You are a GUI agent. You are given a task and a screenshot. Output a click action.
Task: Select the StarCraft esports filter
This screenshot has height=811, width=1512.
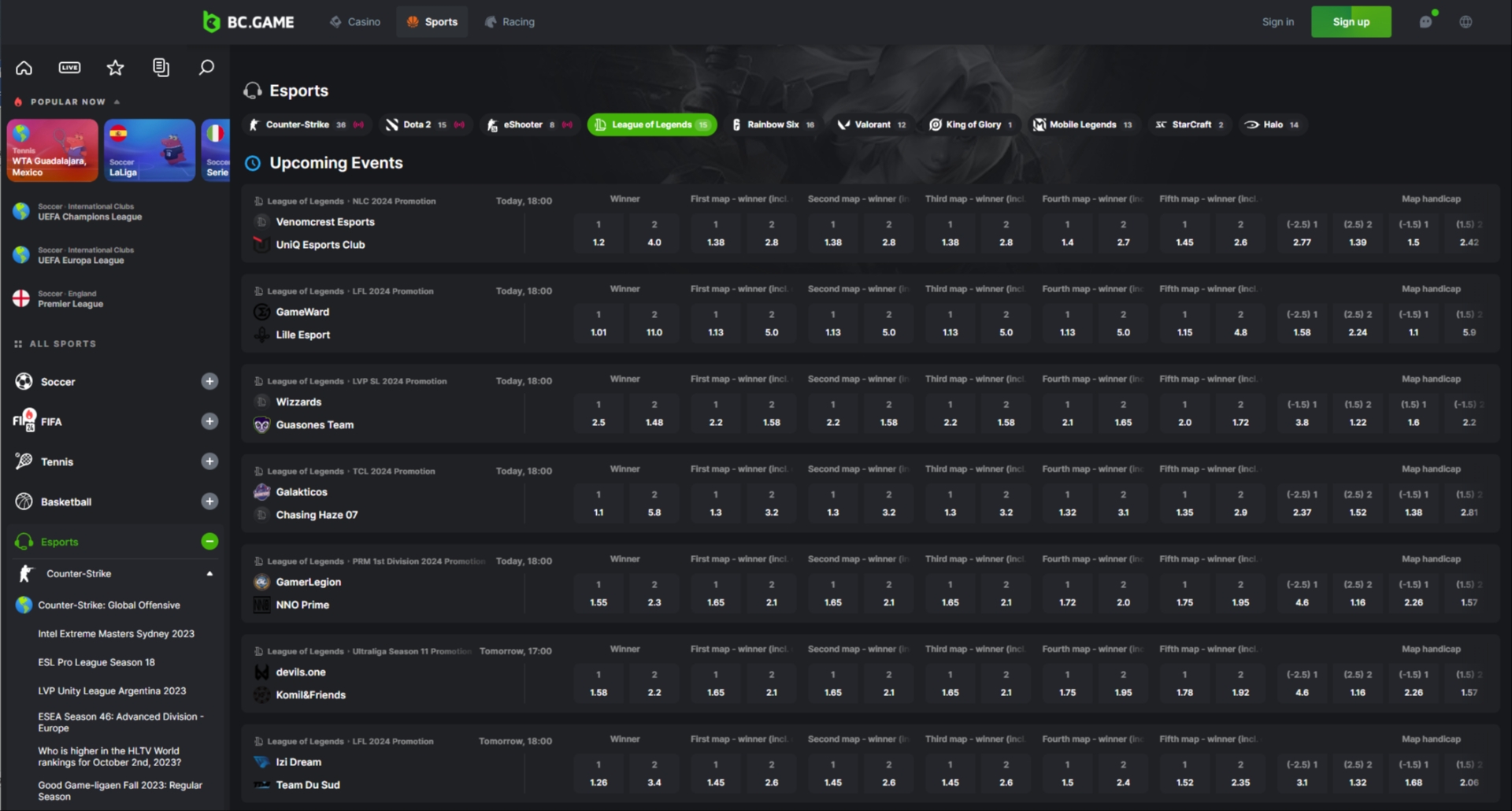pyautogui.click(x=1190, y=125)
